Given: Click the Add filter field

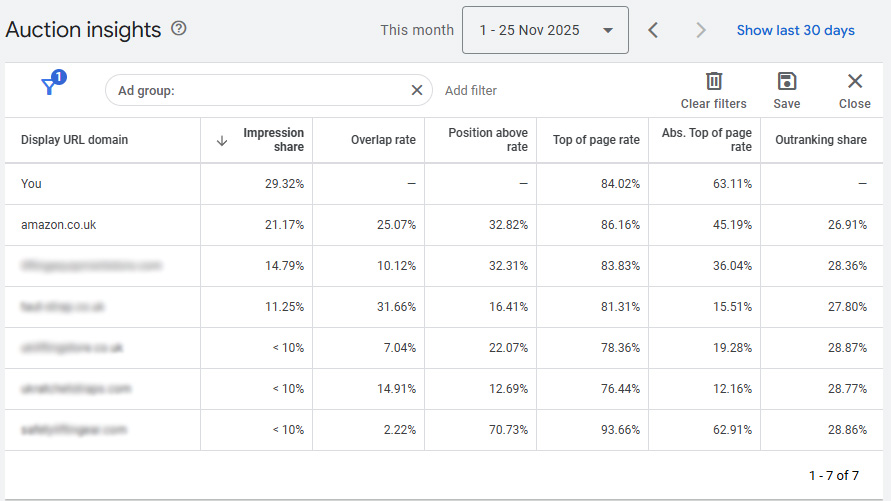Looking at the screenshot, I should (x=471, y=91).
